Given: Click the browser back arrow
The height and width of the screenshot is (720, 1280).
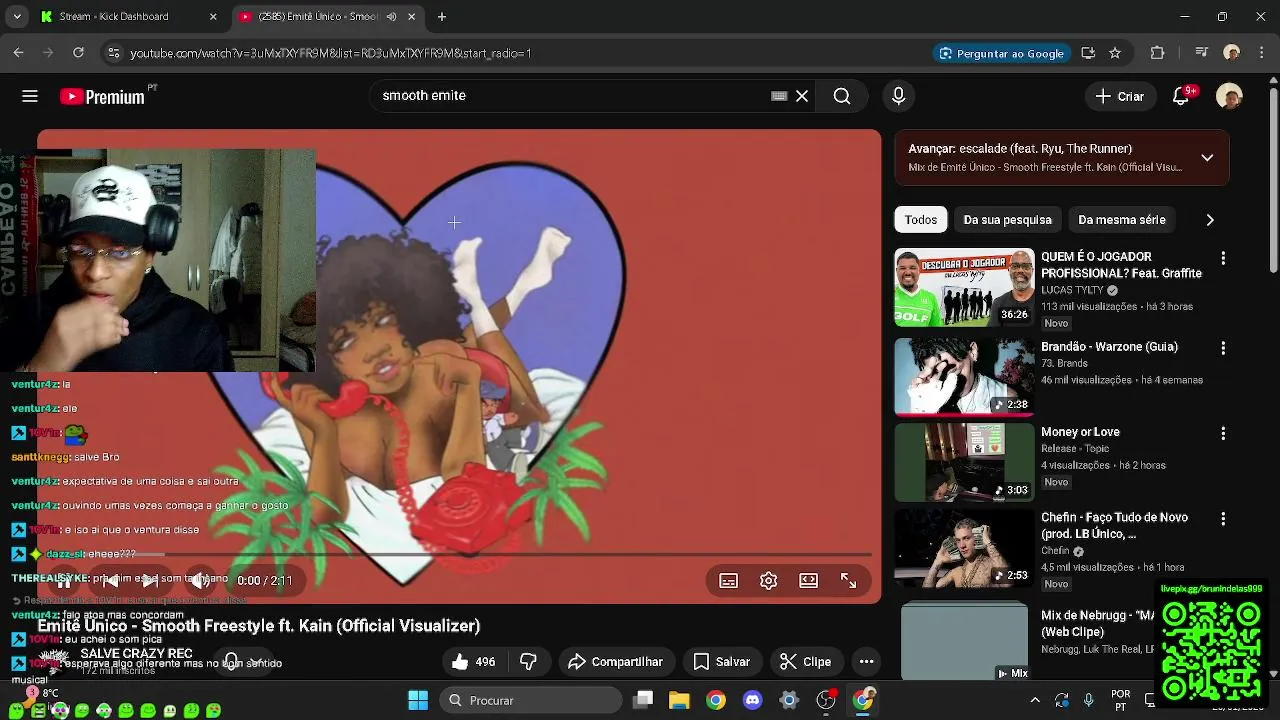Looking at the screenshot, I should (19, 53).
